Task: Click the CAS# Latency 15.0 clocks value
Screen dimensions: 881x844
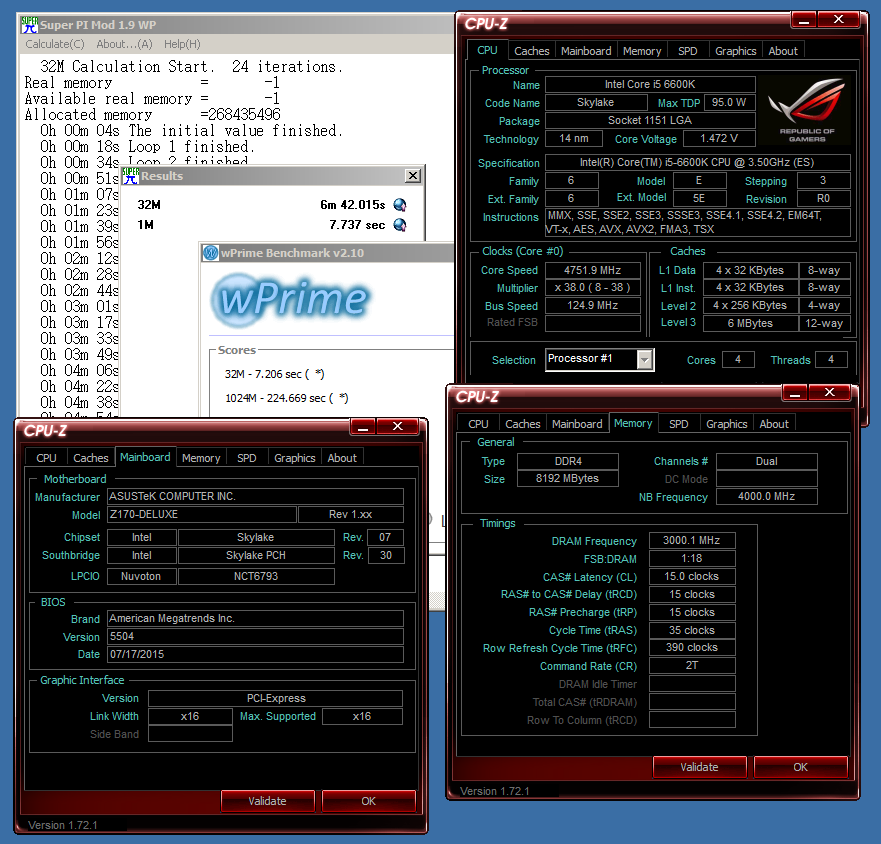Action: [692, 576]
